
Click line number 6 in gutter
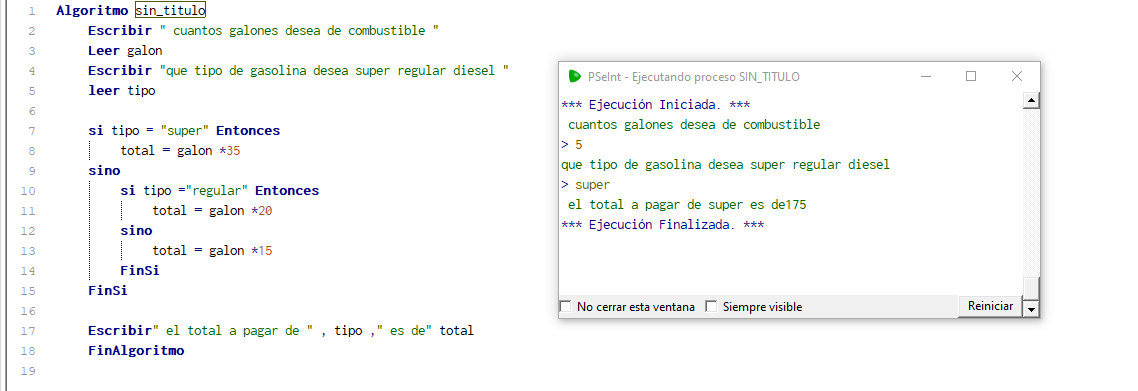(x=32, y=111)
